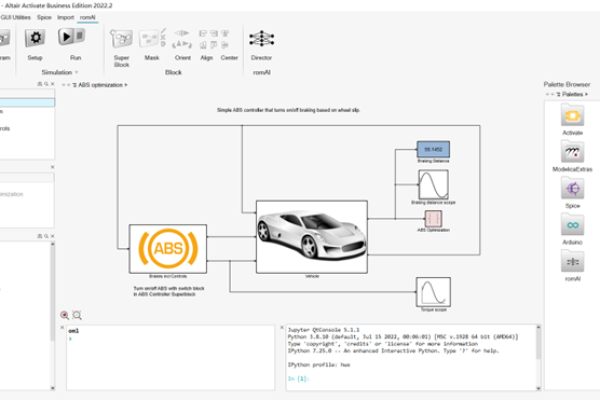Viewport: 600px width, 400px height.
Task: Open the Activate palette folder
Action: (x=572, y=116)
